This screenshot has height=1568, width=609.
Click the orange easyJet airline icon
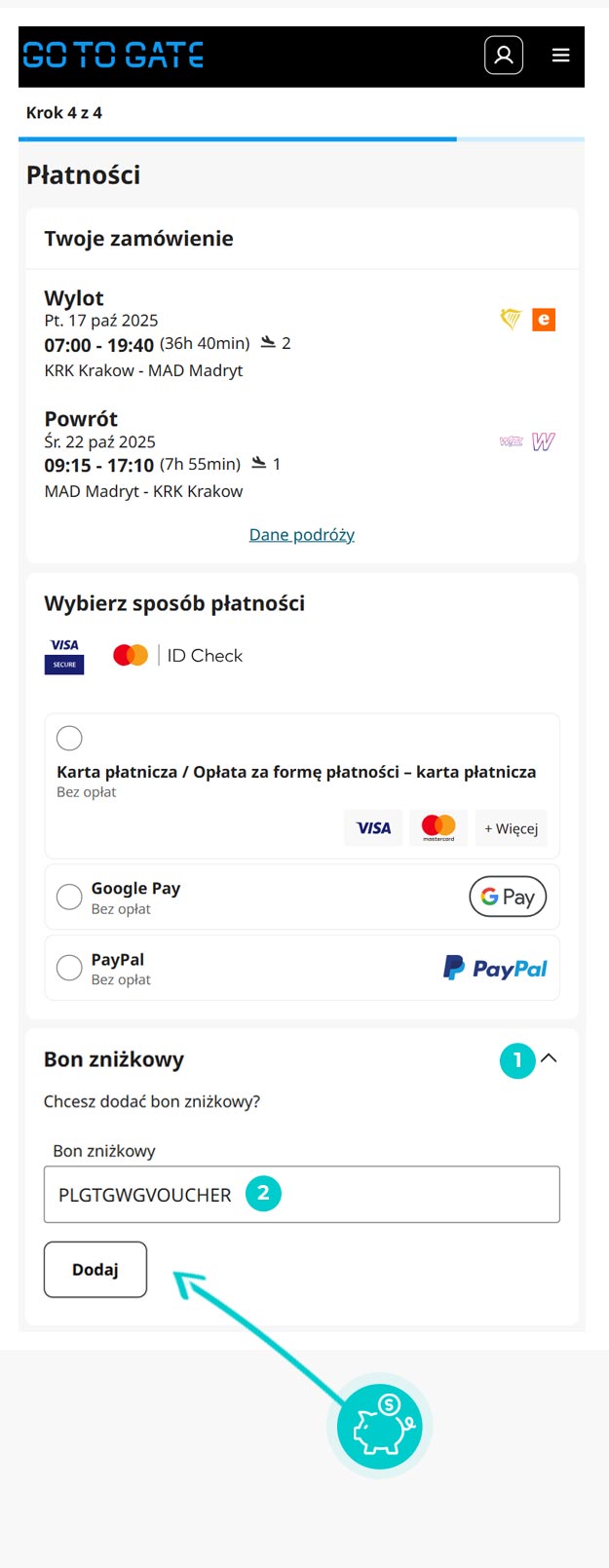(x=544, y=320)
